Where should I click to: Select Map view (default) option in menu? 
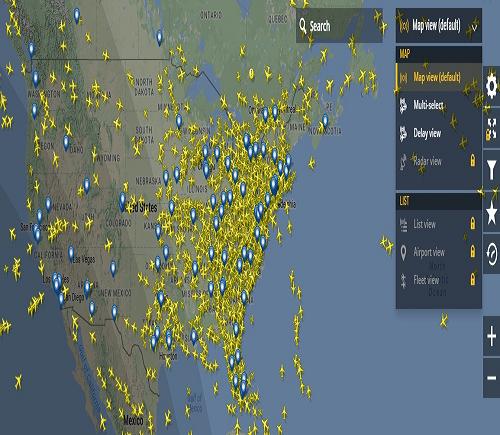pos(439,77)
